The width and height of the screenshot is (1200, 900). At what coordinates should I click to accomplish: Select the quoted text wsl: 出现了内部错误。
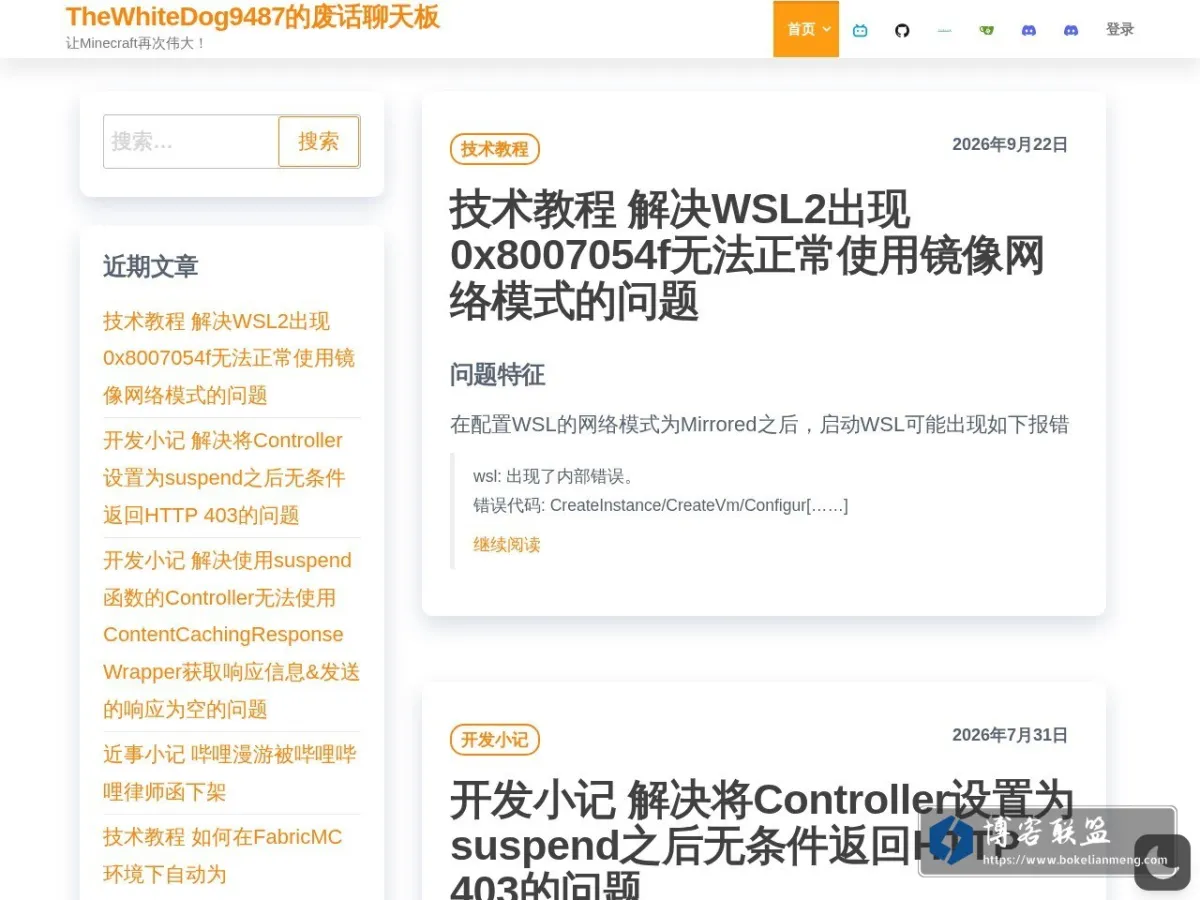(554, 476)
